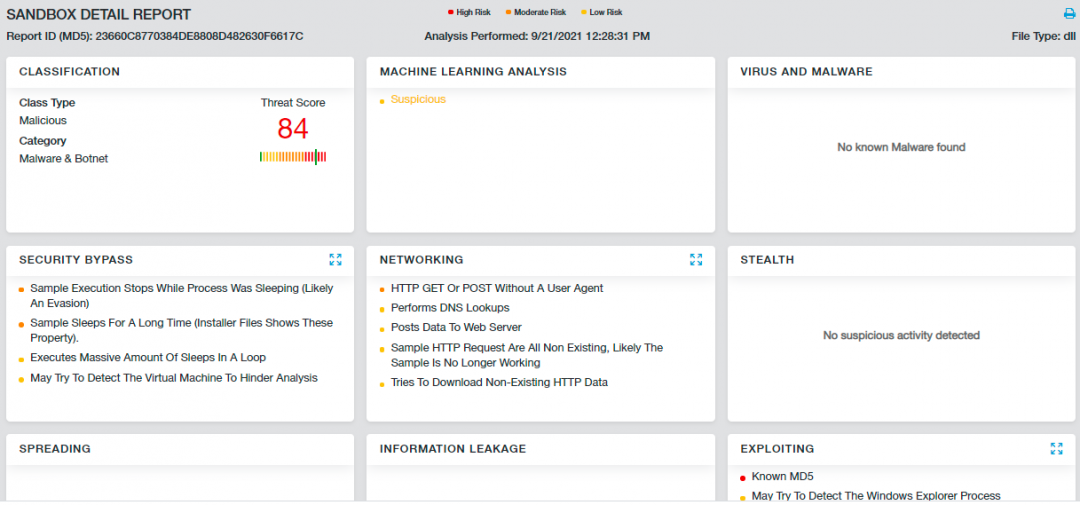Click the threat score gauge bar
Viewport: 1080px width, 505px height.
293,157
